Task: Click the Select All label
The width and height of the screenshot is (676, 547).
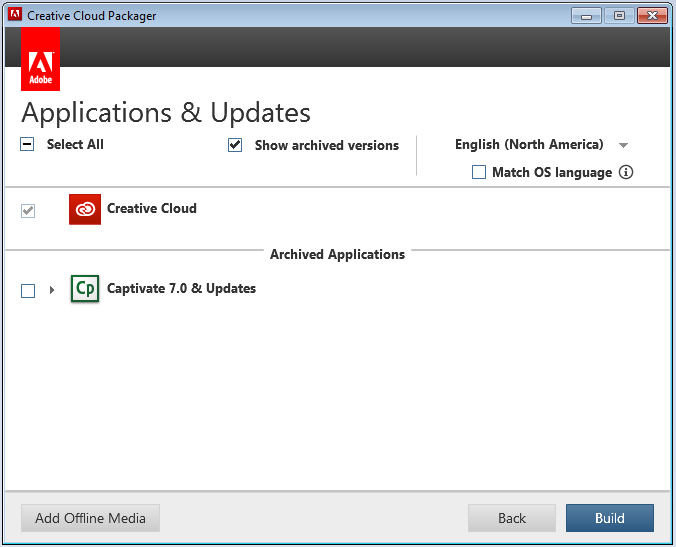Action: tap(75, 144)
